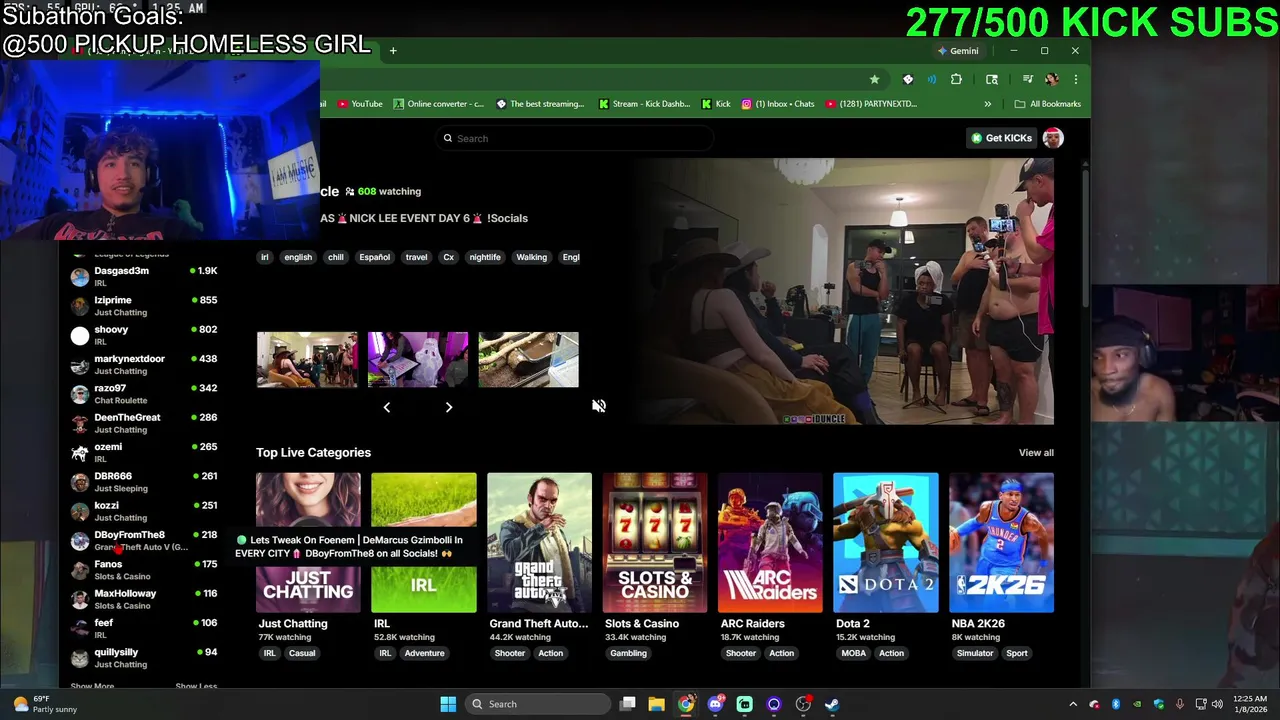The height and width of the screenshot is (720, 1280).
Task: Open the Just Chatting category card
Action: pyautogui.click(x=308, y=543)
